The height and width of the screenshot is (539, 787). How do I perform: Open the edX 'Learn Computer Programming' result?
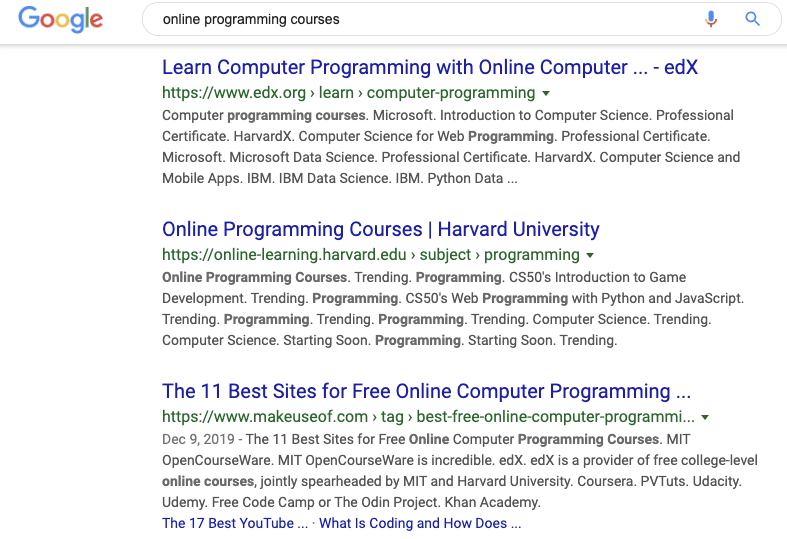[430, 67]
